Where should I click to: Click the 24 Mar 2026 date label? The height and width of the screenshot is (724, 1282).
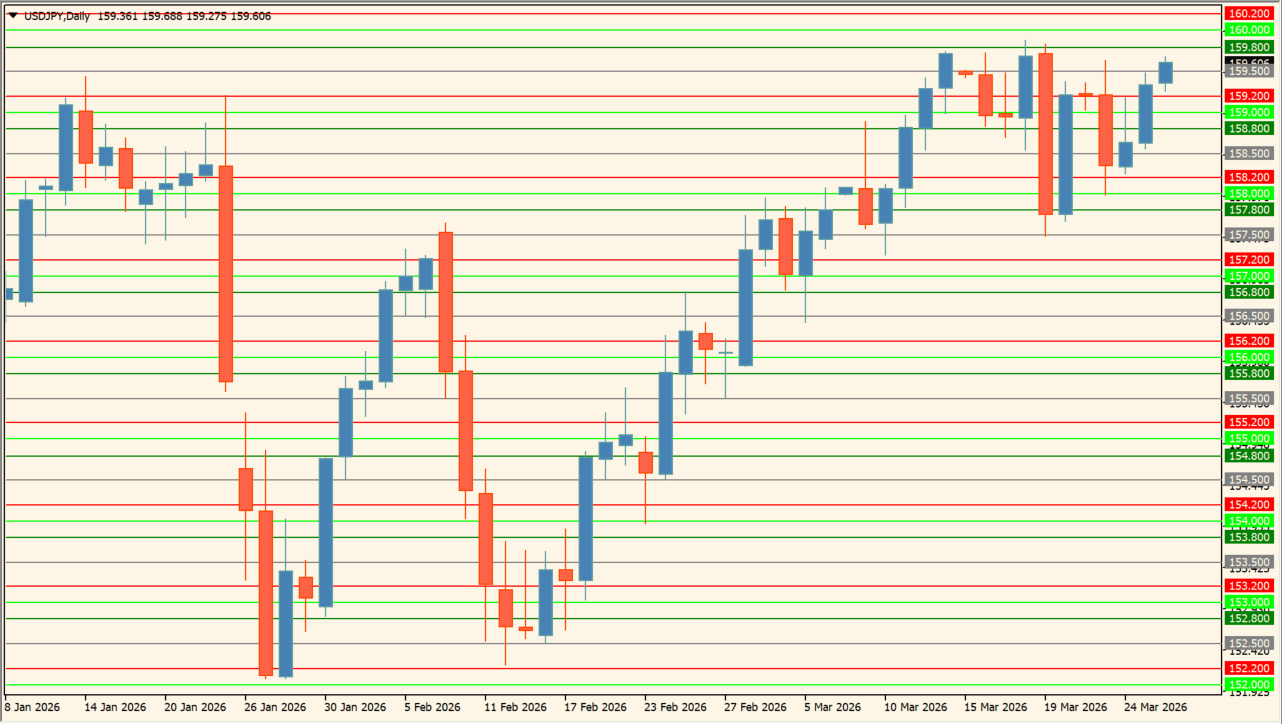1155,707
